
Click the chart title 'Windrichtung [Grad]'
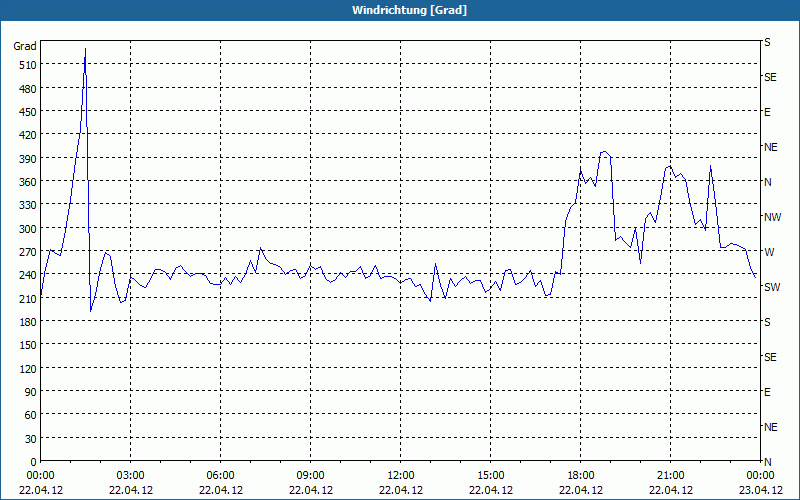(409, 10)
